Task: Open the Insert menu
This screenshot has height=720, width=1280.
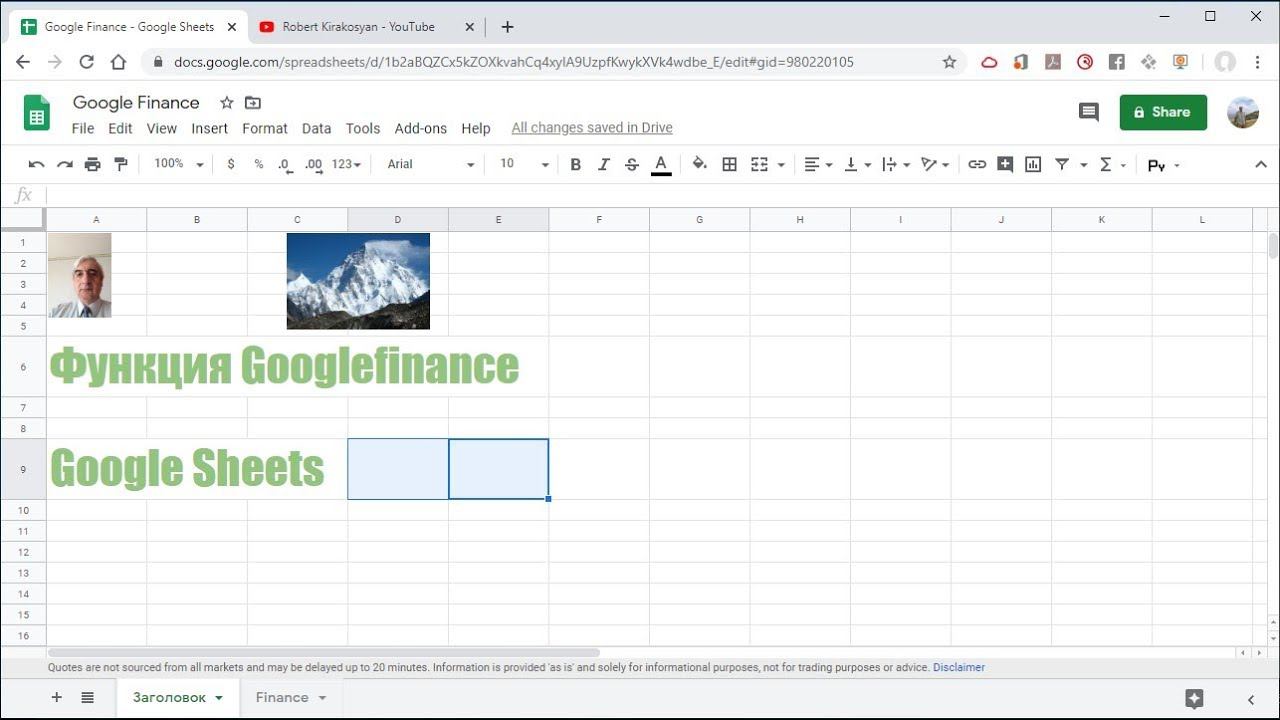Action: pos(210,128)
